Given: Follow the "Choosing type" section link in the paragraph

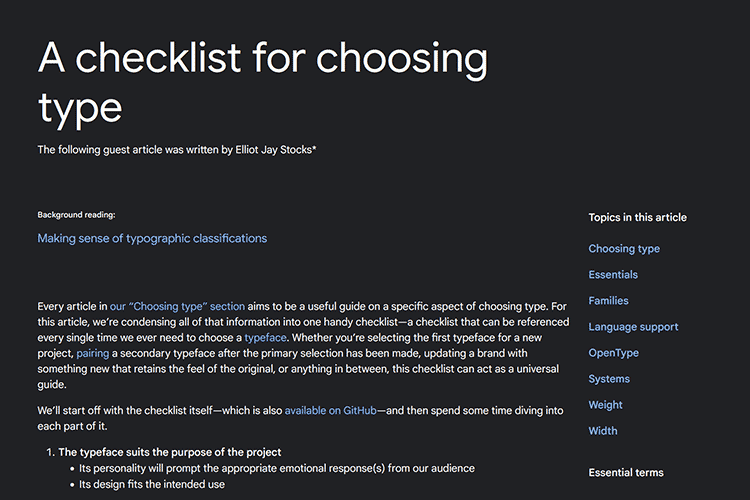Looking at the screenshot, I should coord(177,305).
